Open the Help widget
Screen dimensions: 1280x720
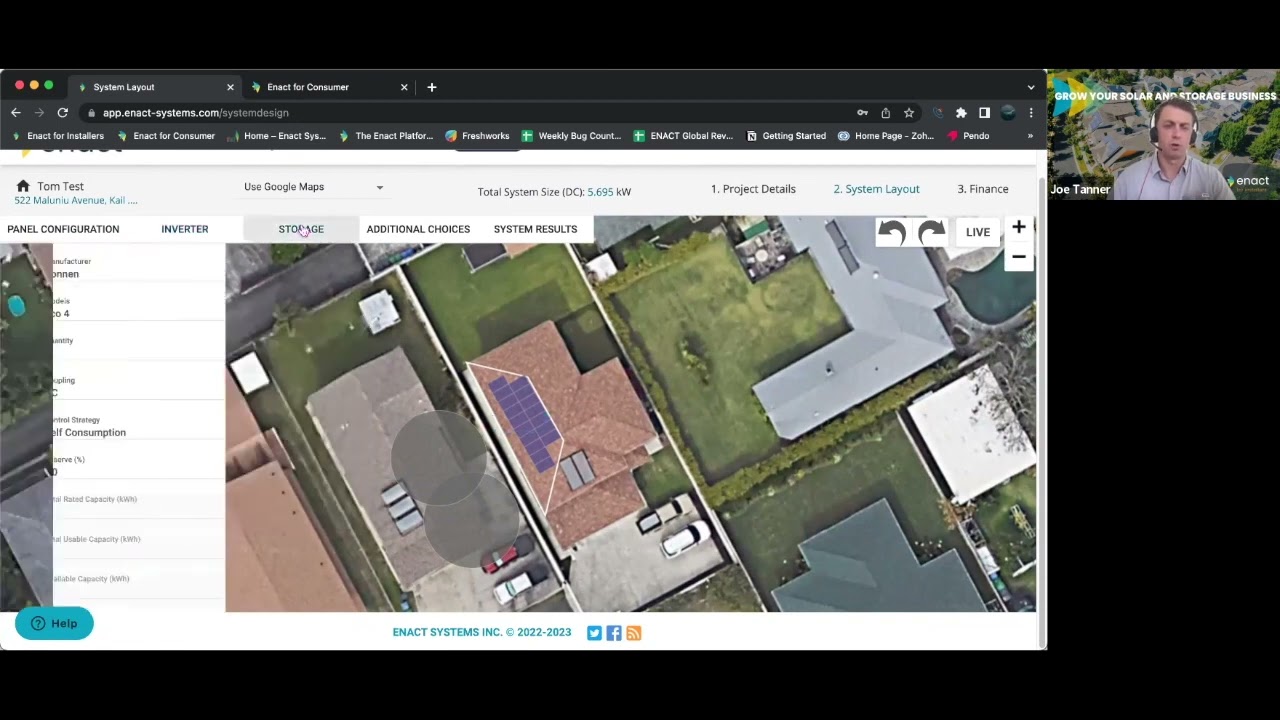pyautogui.click(x=54, y=623)
